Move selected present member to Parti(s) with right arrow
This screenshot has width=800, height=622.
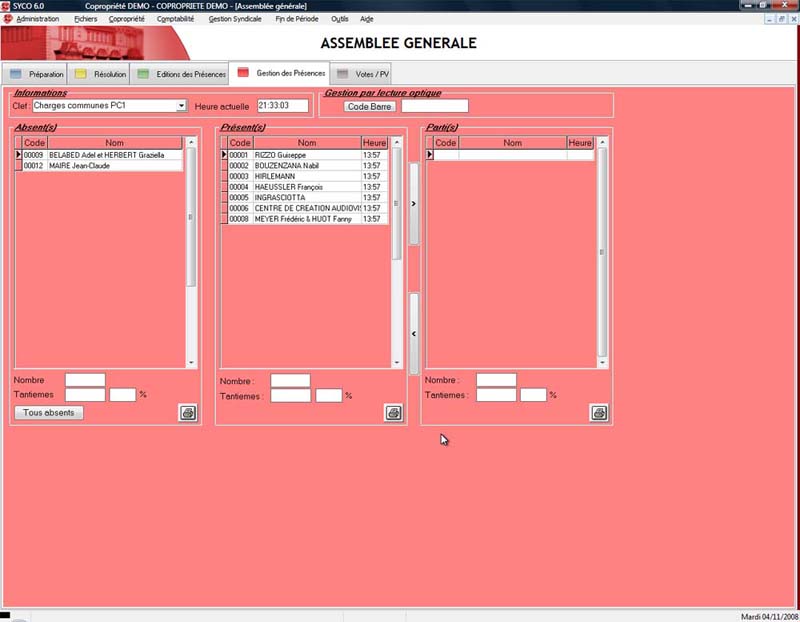tap(414, 204)
